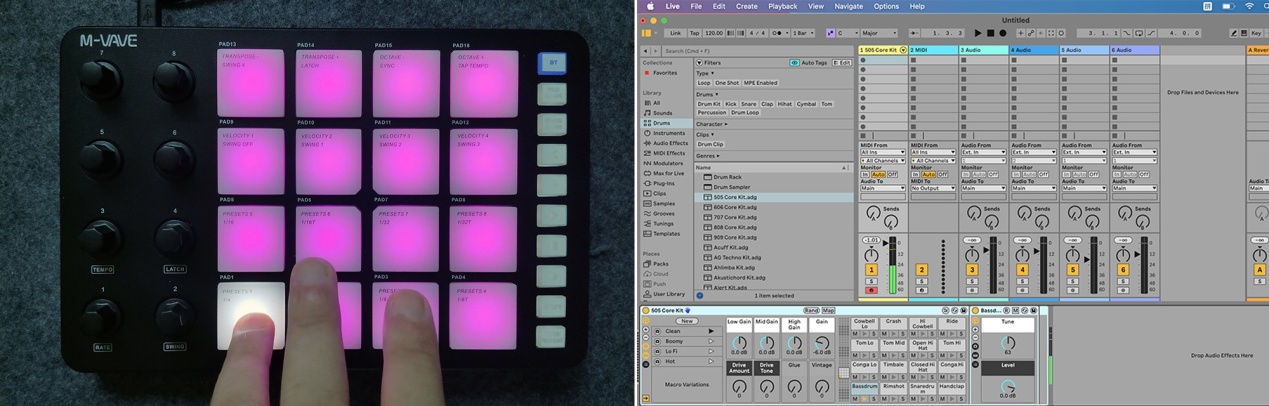
Task: Expand the Character filter group
Action: [711, 124]
